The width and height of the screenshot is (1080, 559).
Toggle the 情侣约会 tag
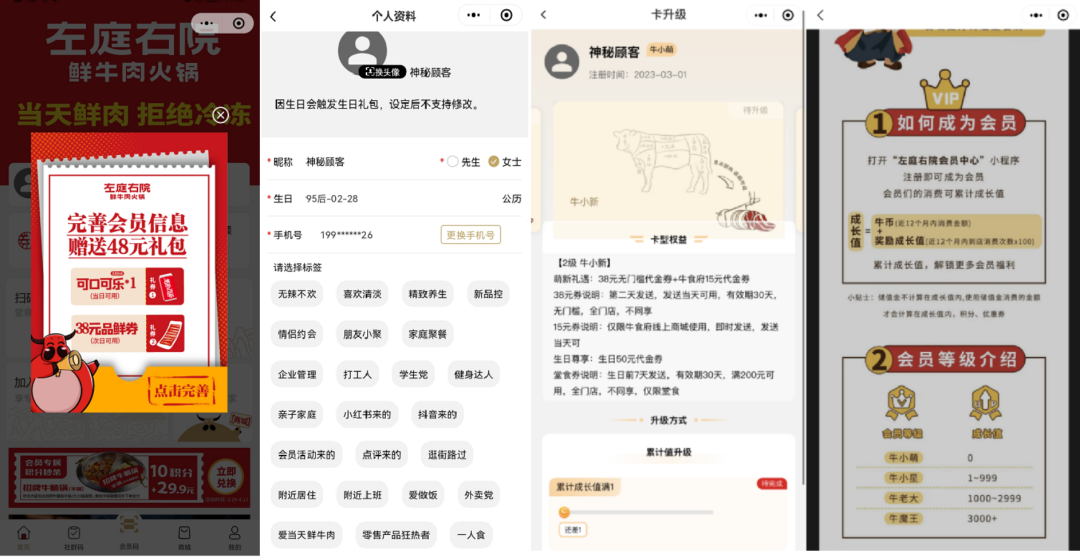coord(297,334)
